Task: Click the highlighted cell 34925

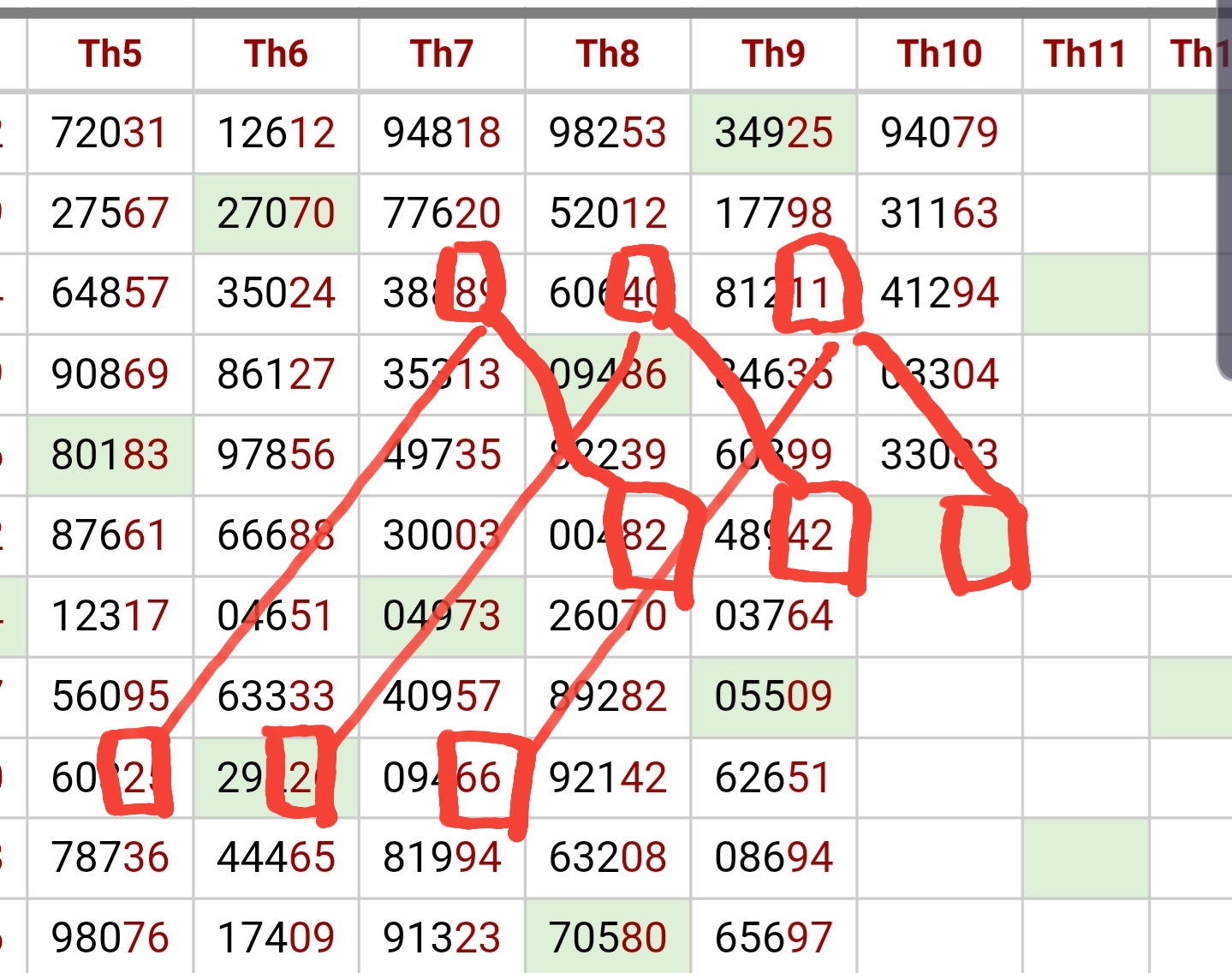Action: 774,134
